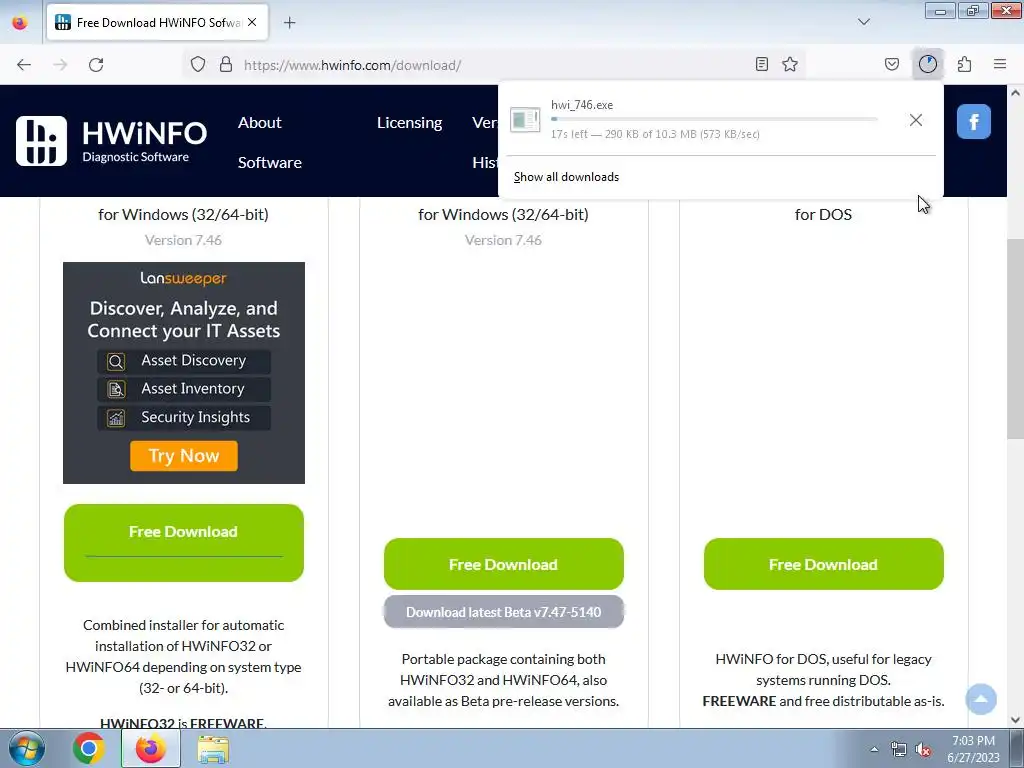Cancel the hwi_746.exe download
This screenshot has height=768, width=1024.
[x=916, y=120]
